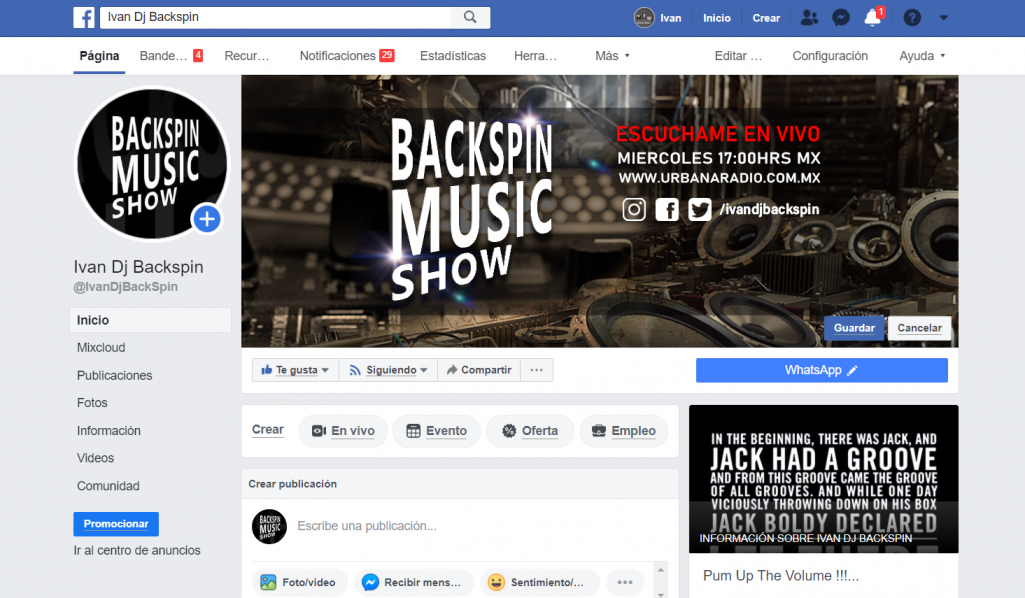Open the friend requests icon

coord(809,18)
